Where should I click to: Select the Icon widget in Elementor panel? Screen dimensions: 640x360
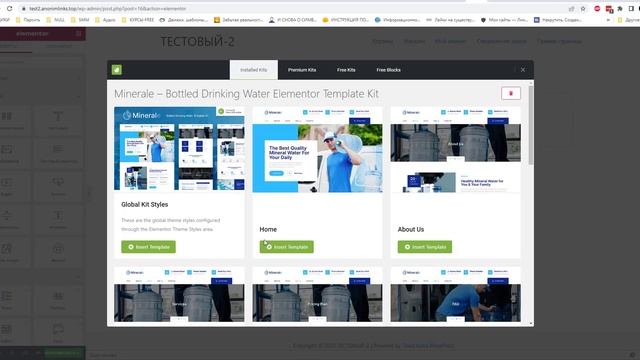click(58, 252)
